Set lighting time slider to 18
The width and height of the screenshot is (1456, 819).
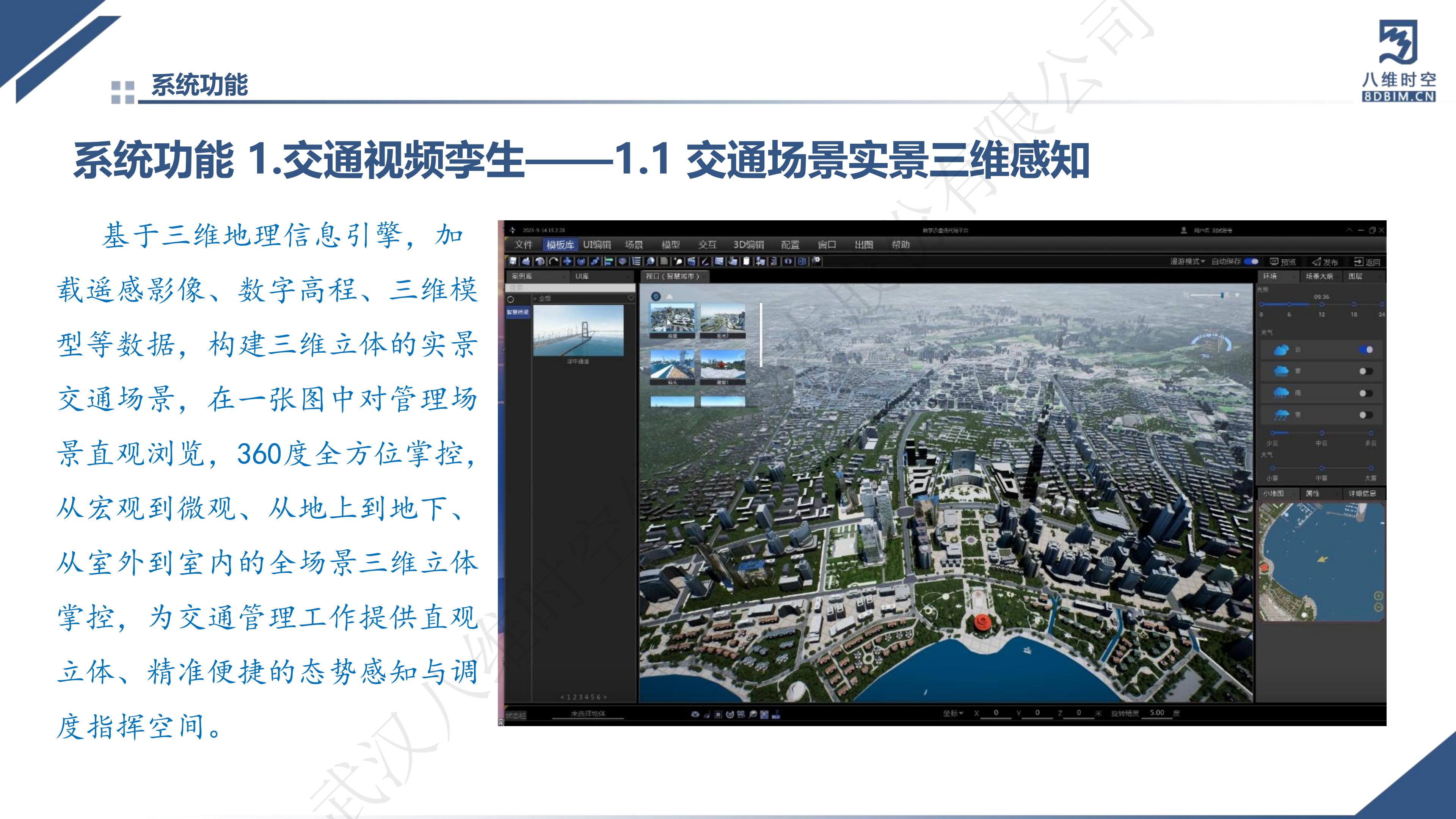point(1354,304)
